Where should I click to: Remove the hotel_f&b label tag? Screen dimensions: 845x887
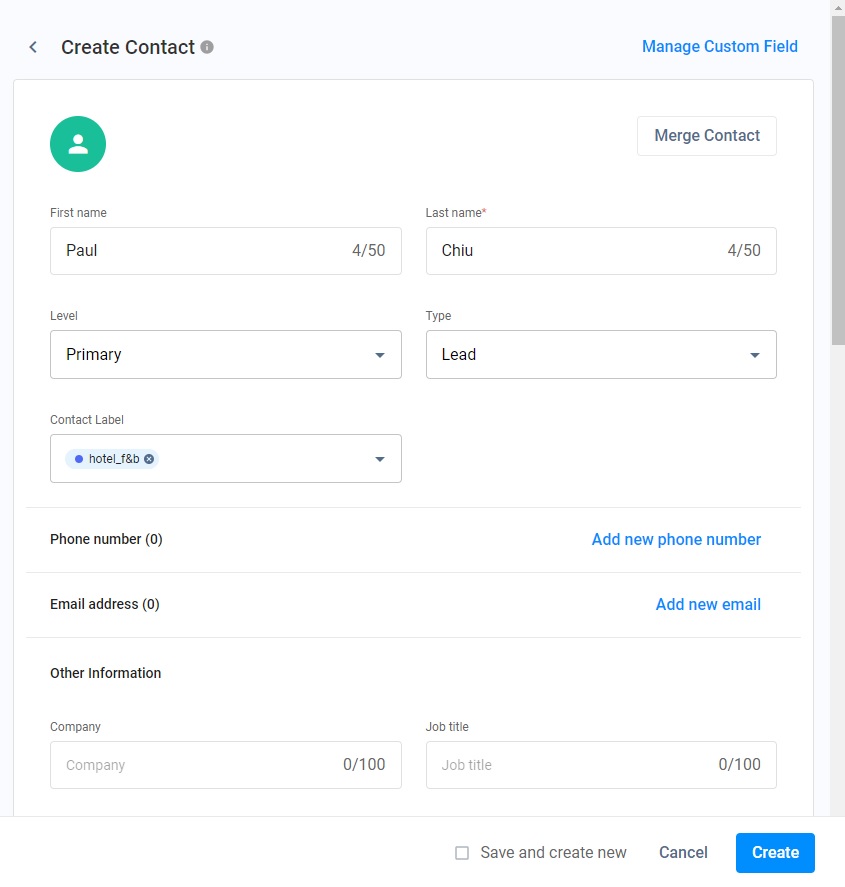click(149, 459)
